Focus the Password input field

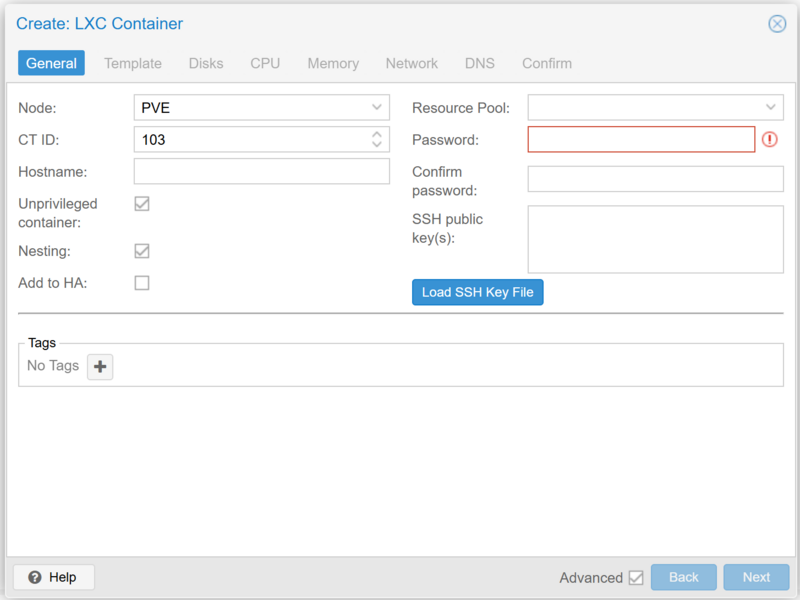[641, 139]
